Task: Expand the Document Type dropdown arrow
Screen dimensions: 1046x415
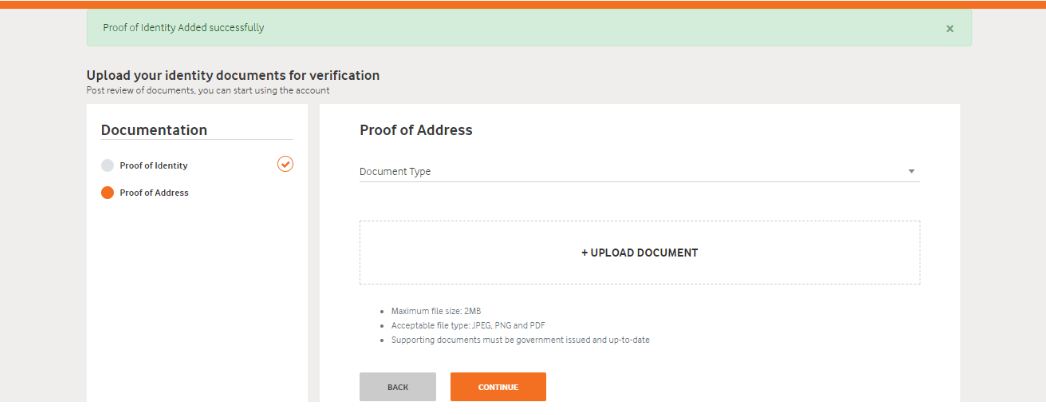Action: tap(911, 171)
